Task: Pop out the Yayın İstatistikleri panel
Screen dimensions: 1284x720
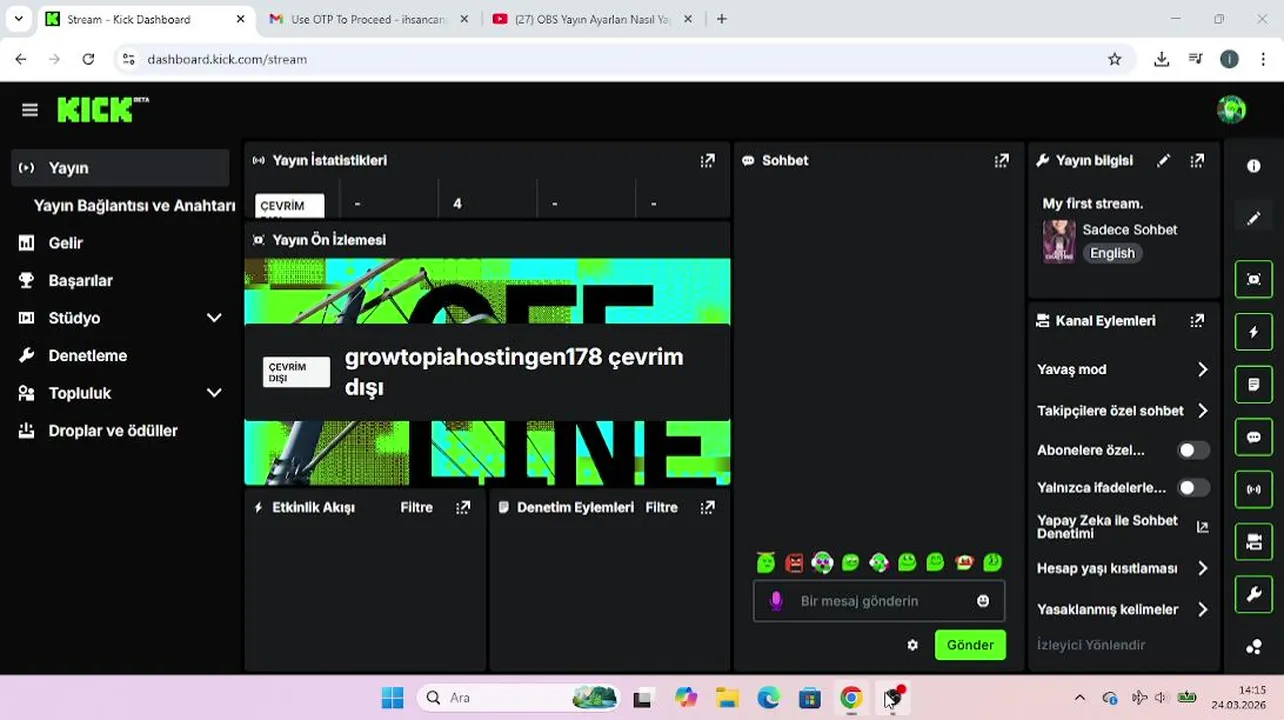Action: pyautogui.click(x=707, y=160)
